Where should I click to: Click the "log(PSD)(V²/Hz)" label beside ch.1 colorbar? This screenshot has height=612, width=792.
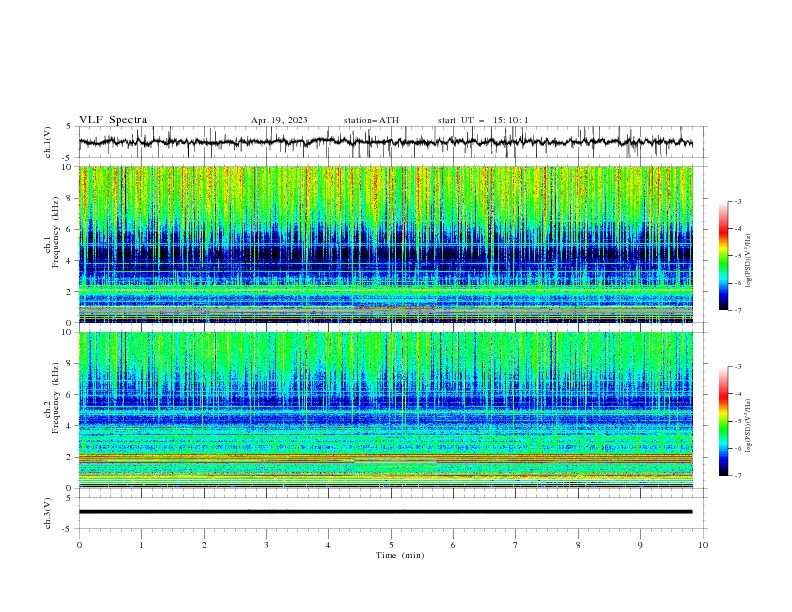(749, 261)
